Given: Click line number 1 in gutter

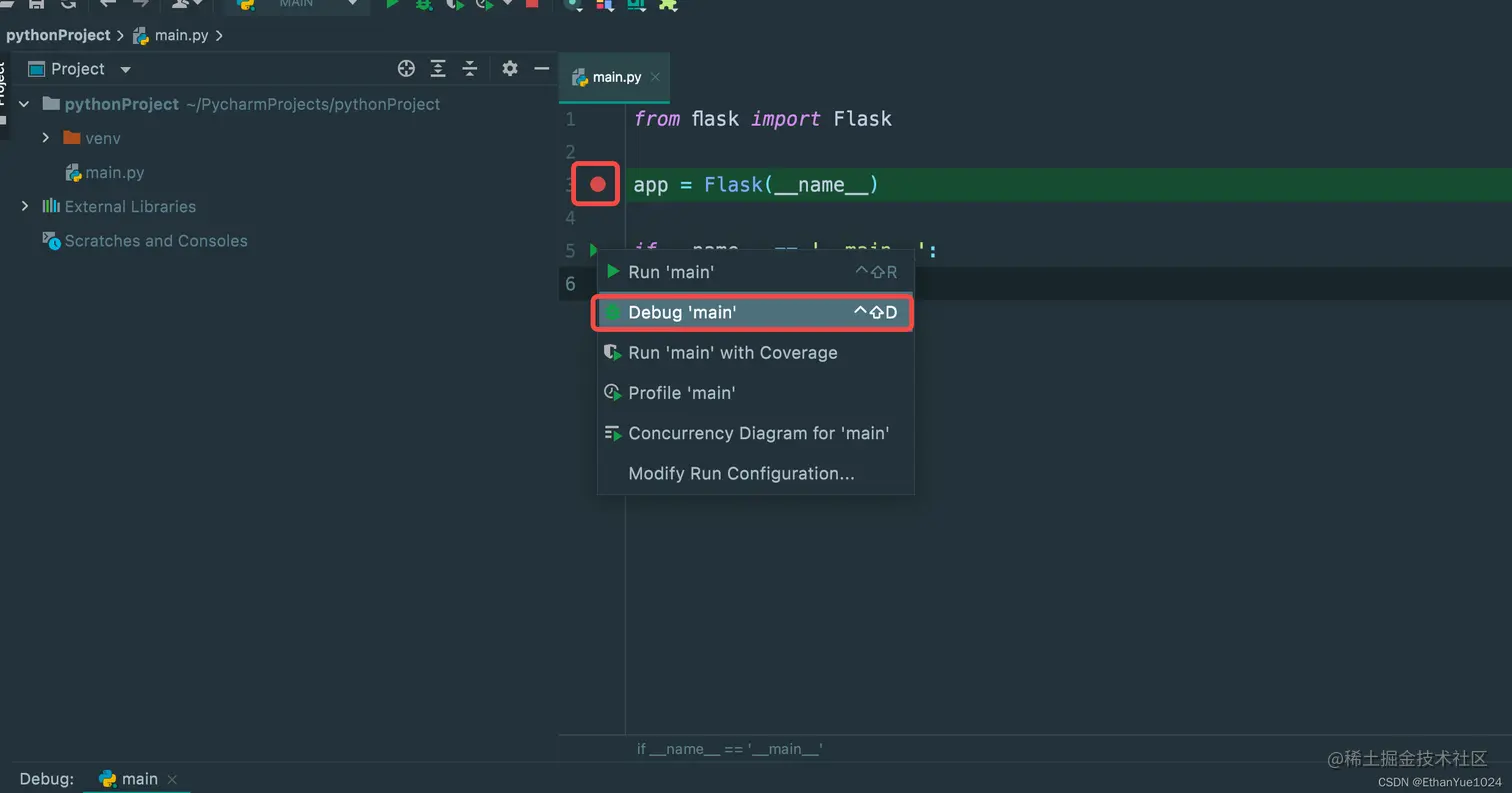Looking at the screenshot, I should coord(571,119).
